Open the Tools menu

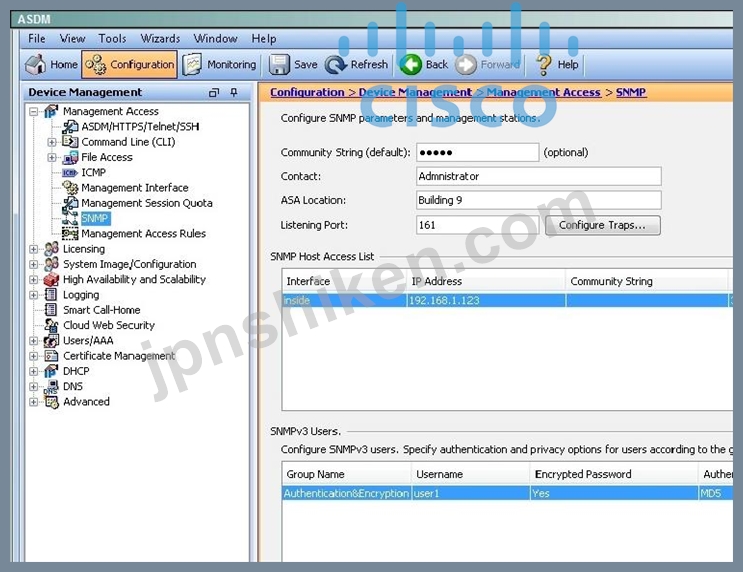coord(112,38)
